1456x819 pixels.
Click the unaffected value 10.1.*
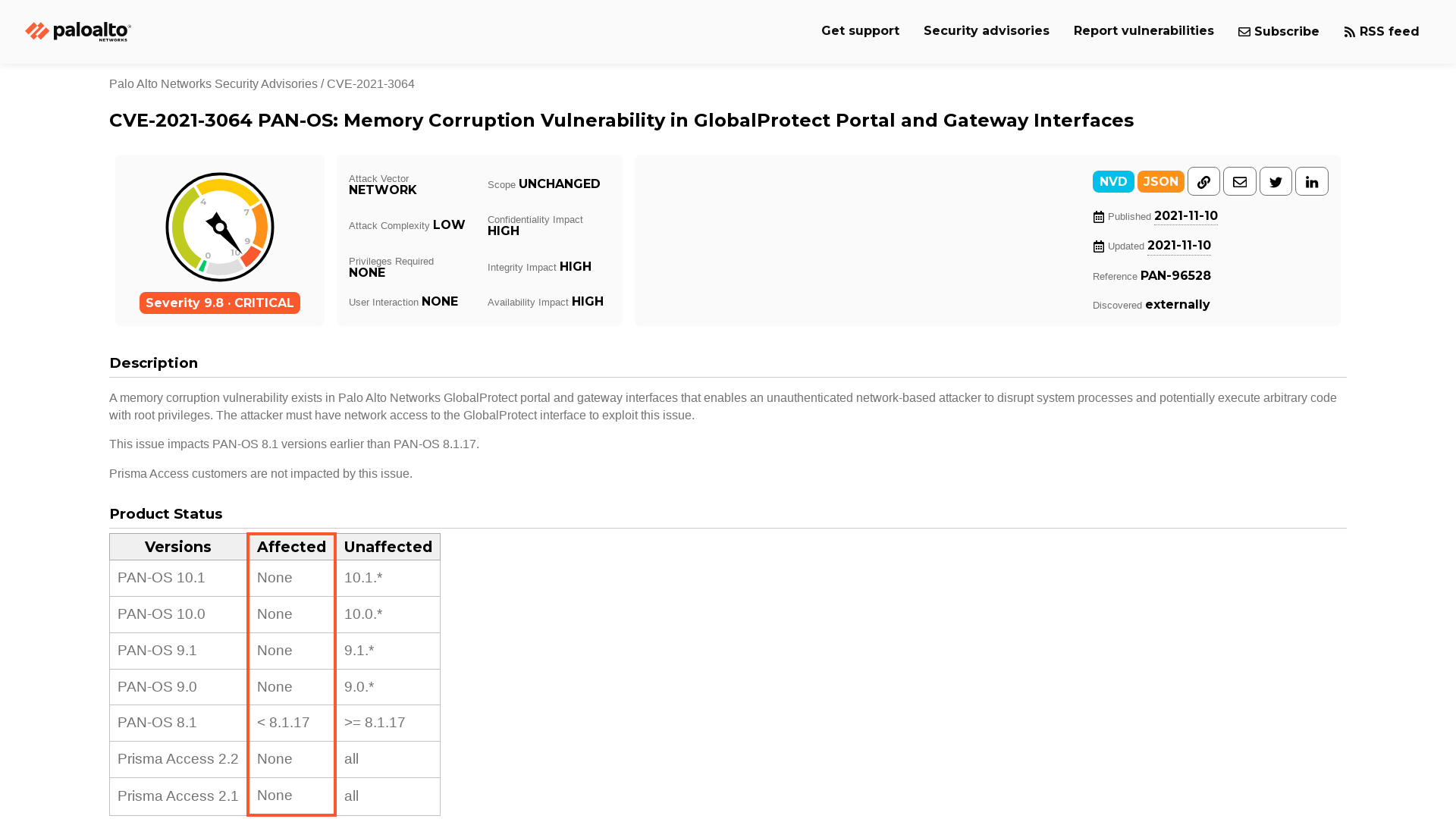(x=363, y=578)
